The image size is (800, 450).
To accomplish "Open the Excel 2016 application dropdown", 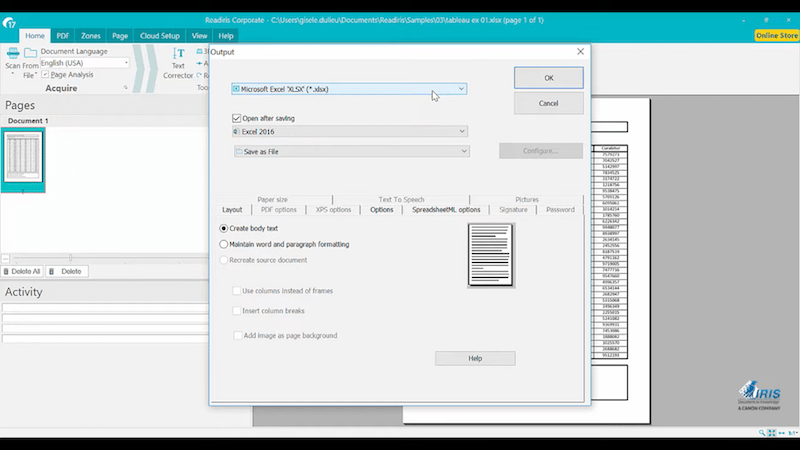I will [x=350, y=131].
